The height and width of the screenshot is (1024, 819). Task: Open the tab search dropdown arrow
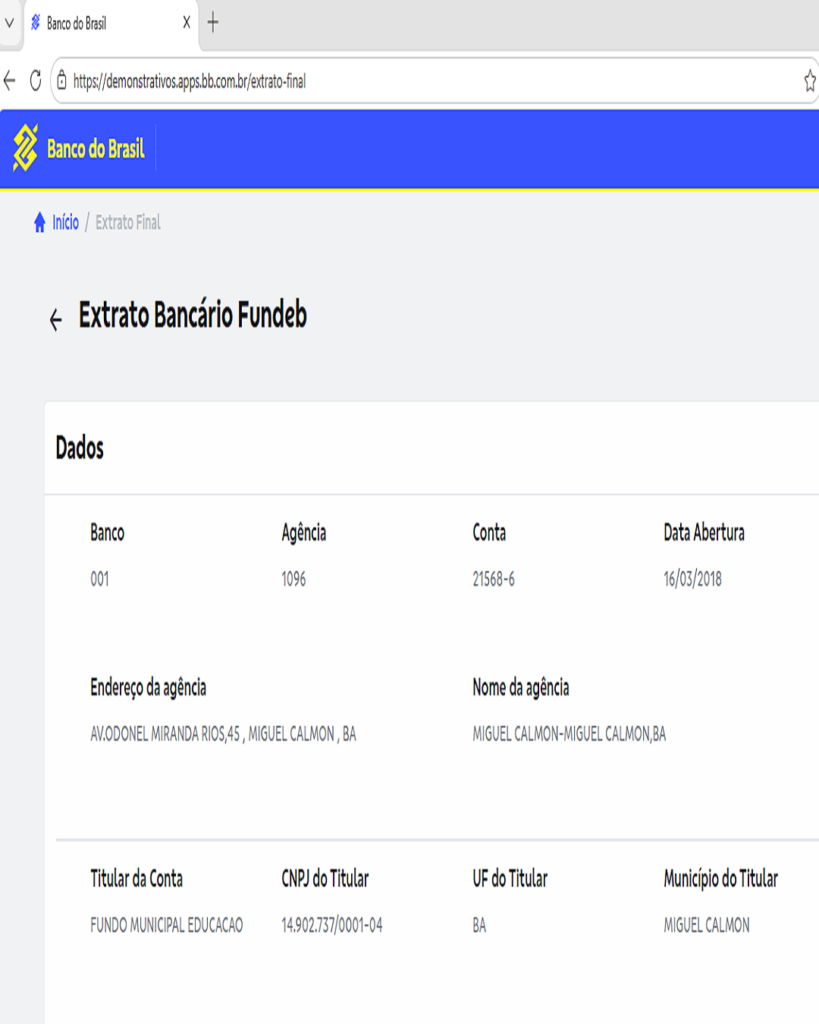pyautogui.click(x=9, y=22)
